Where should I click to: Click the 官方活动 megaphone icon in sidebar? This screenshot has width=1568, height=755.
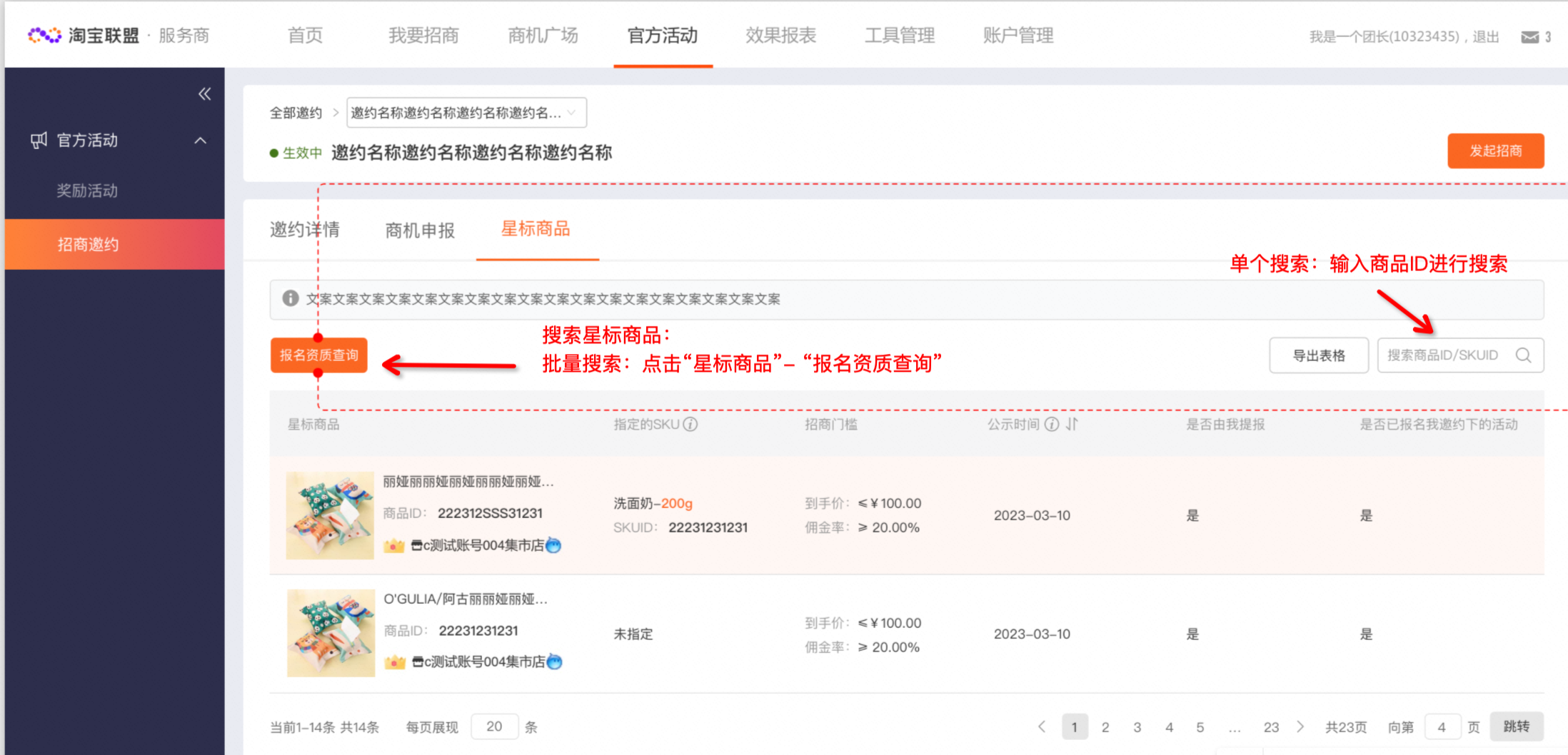click(39, 140)
